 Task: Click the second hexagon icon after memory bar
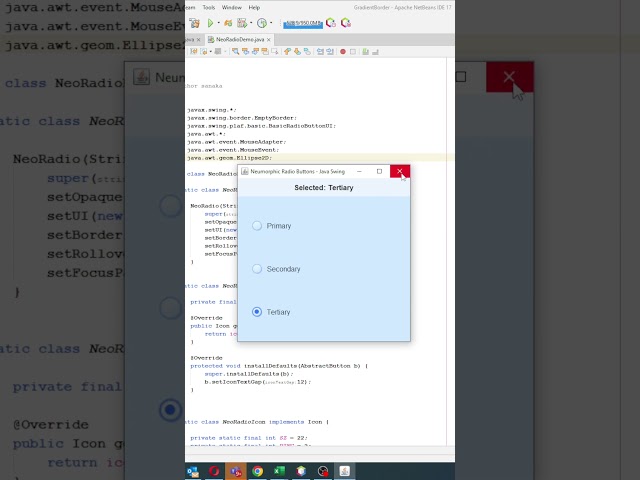click(x=346, y=23)
